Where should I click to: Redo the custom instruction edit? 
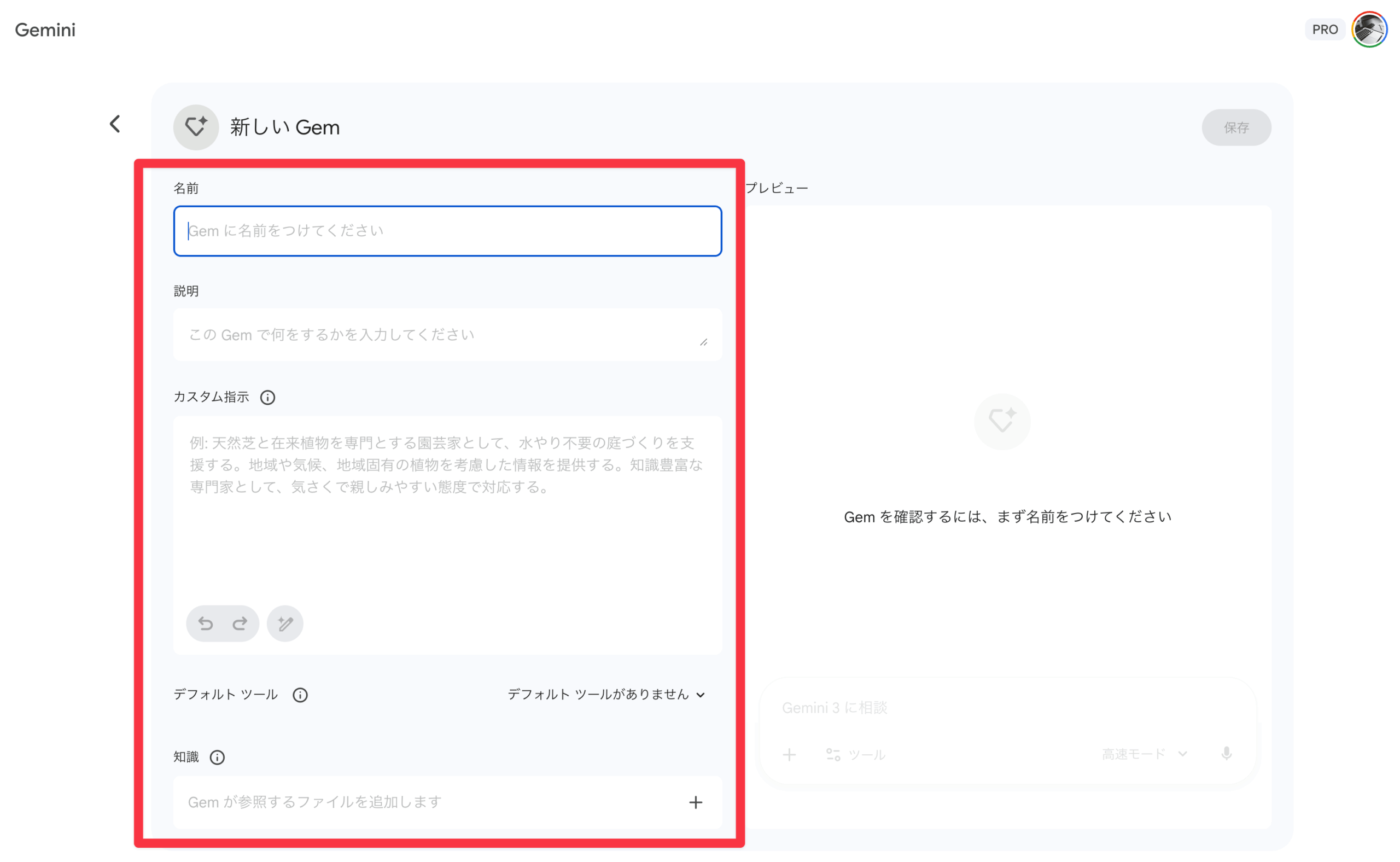(240, 623)
